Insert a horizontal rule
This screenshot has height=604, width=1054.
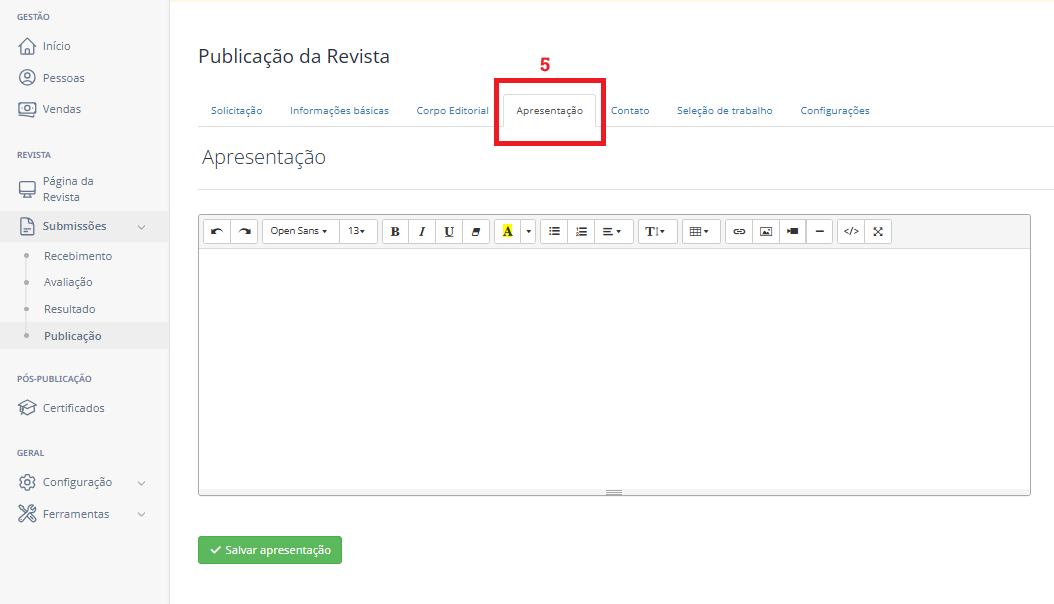coord(819,231)
